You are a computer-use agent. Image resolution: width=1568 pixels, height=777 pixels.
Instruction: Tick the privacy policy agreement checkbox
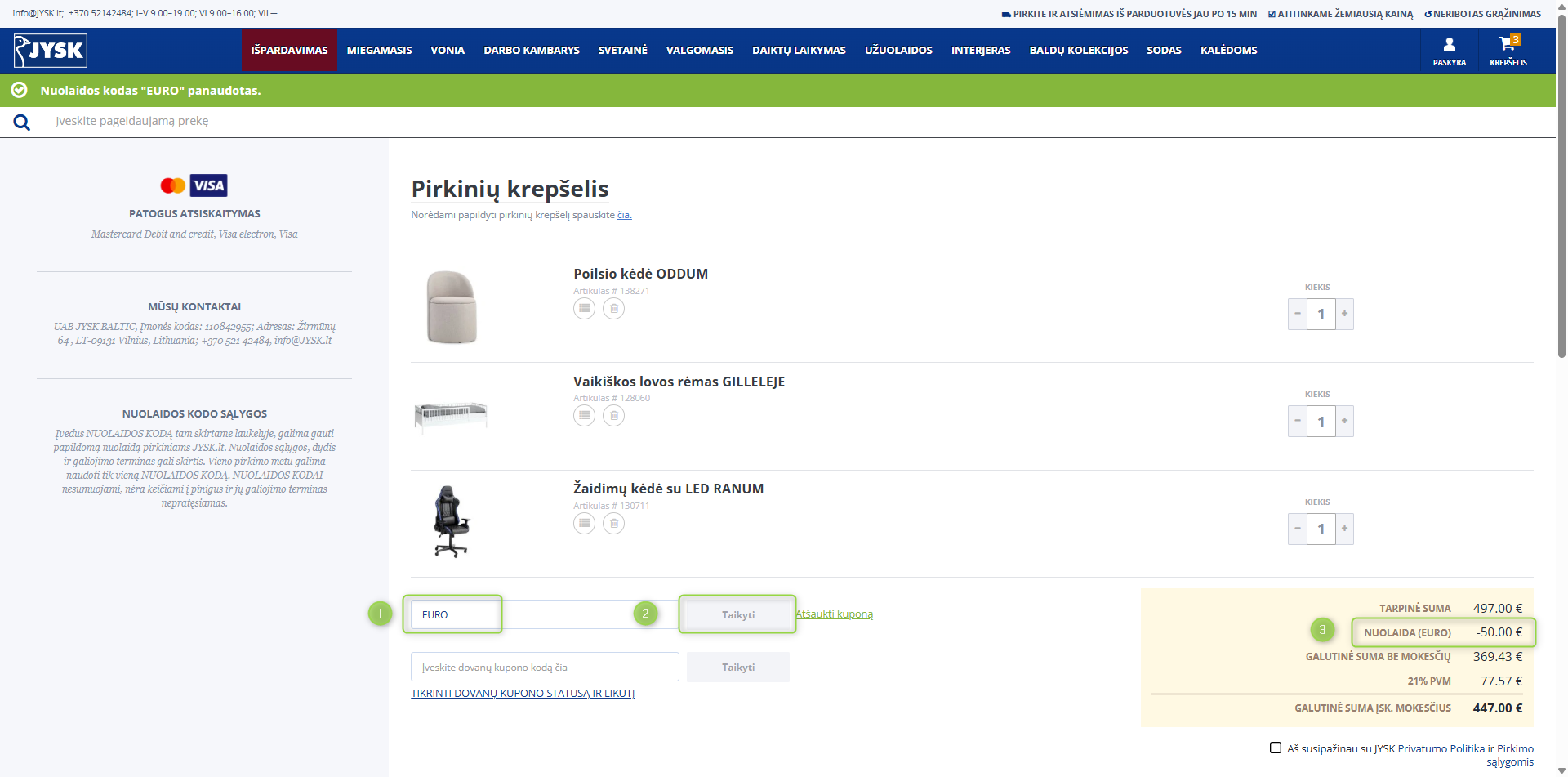click(x=1276, y=748)
